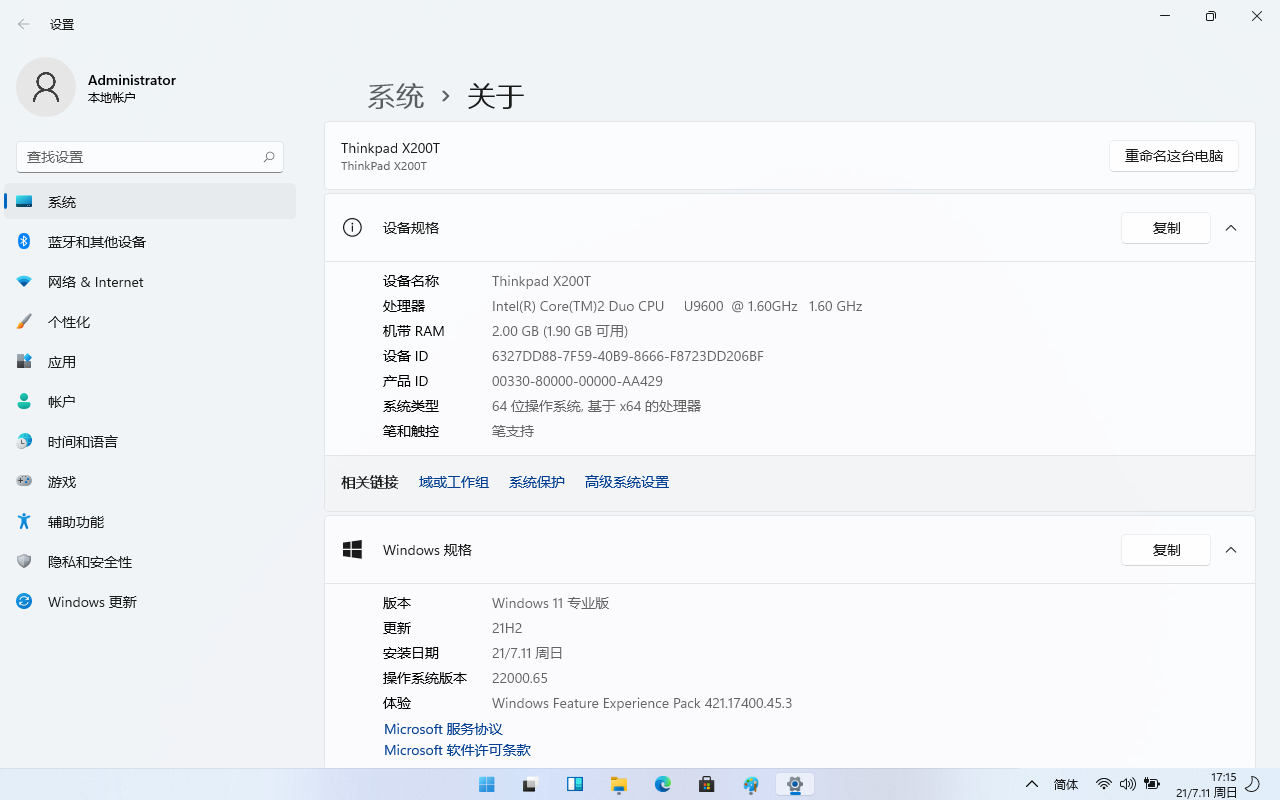1280x800 pixels.
Task: Copy device specs with 复制 button
Action: click(x=1166, y=228)
